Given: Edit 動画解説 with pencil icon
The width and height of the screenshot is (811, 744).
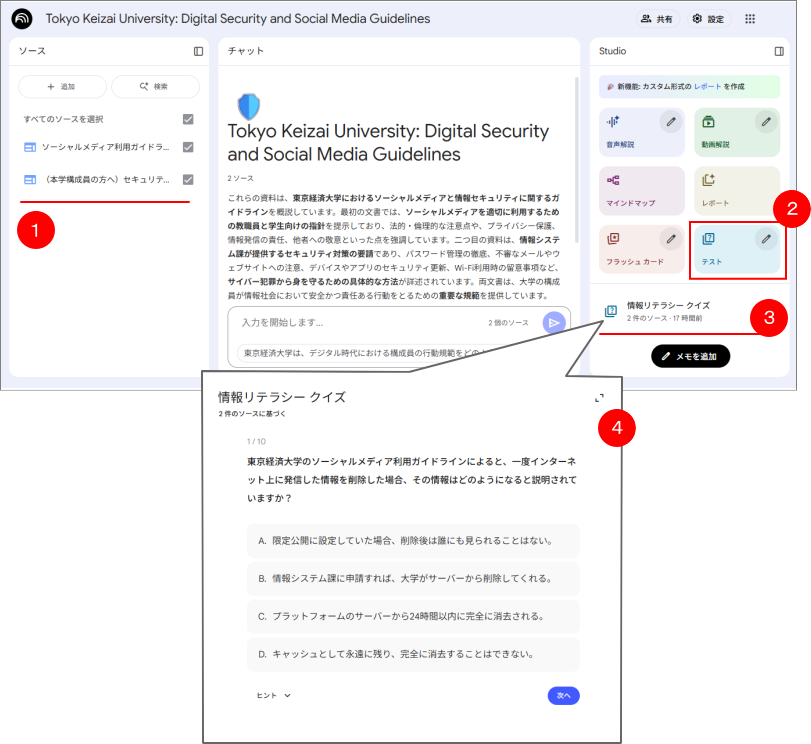Looking at the screenshot, I should (x=766, y=122).
